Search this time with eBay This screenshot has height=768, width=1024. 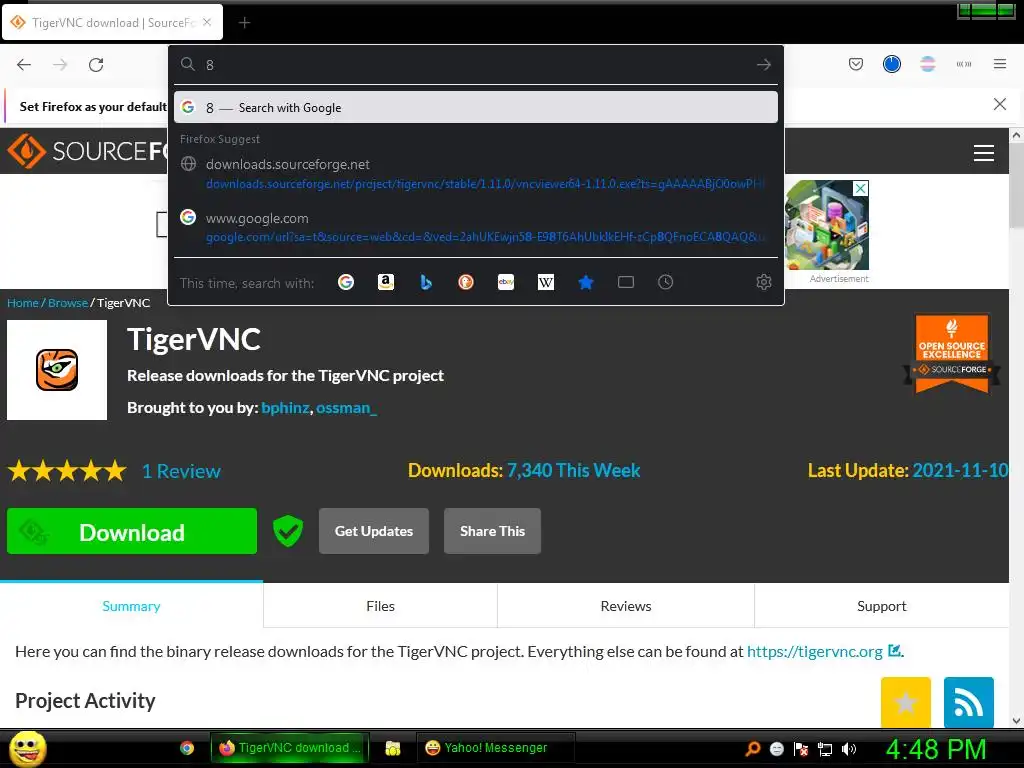click(505, 282)
